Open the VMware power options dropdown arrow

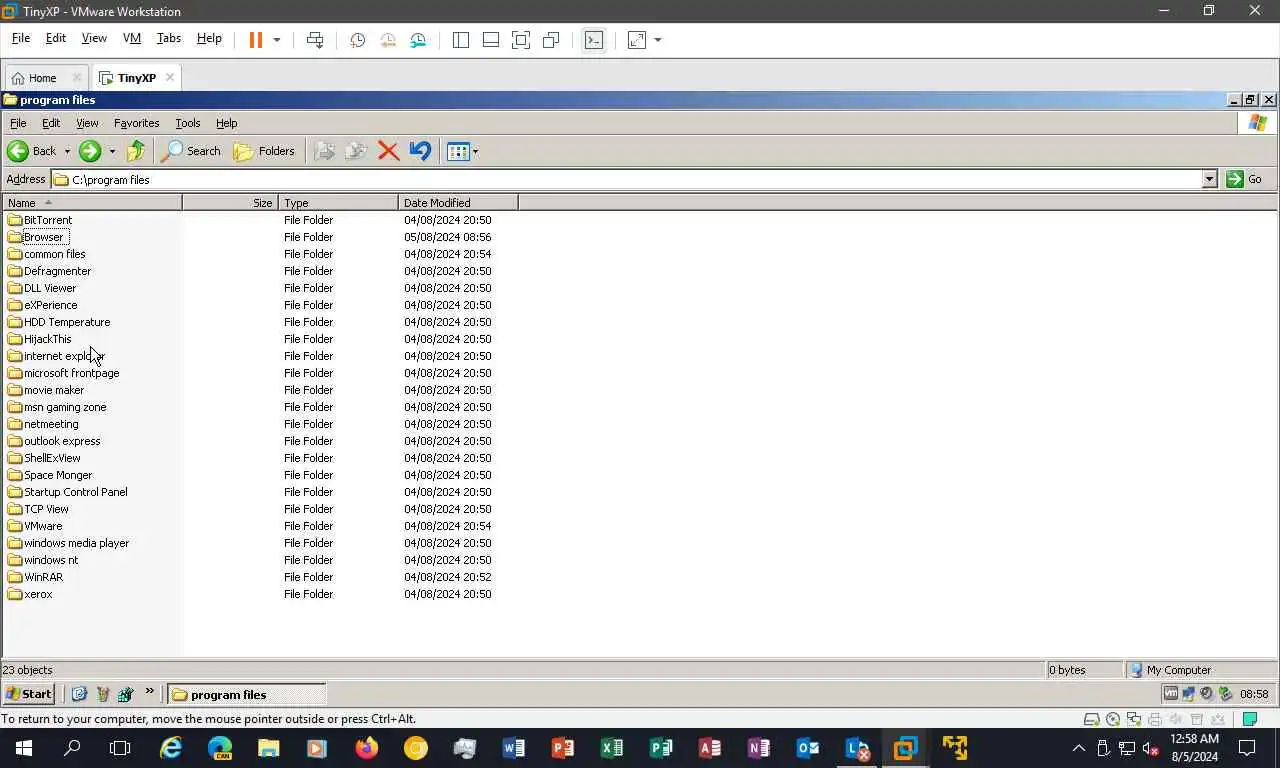tap(277, 40)
